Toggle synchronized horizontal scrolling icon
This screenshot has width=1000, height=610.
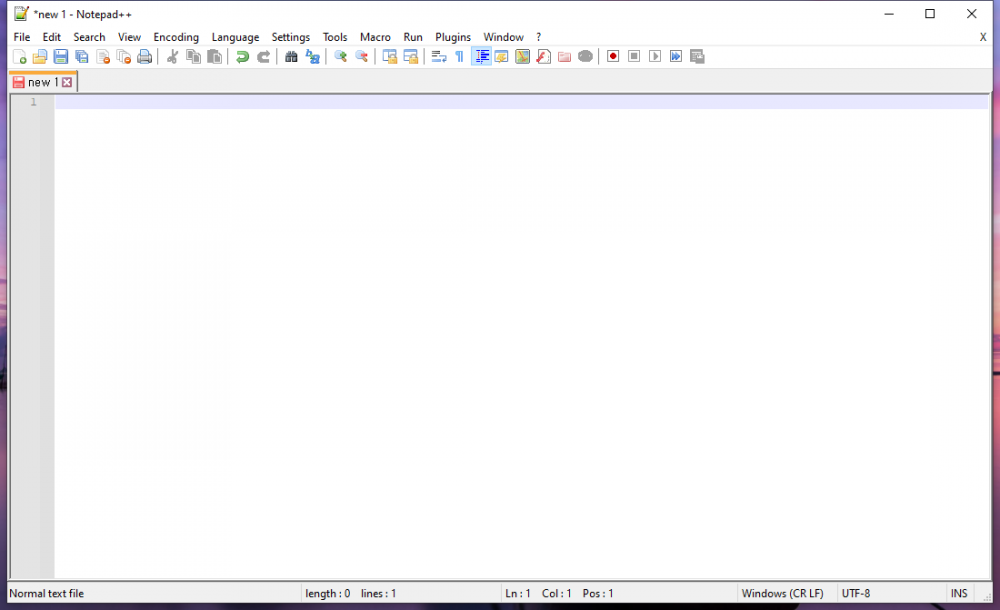(x=410, y=57)
